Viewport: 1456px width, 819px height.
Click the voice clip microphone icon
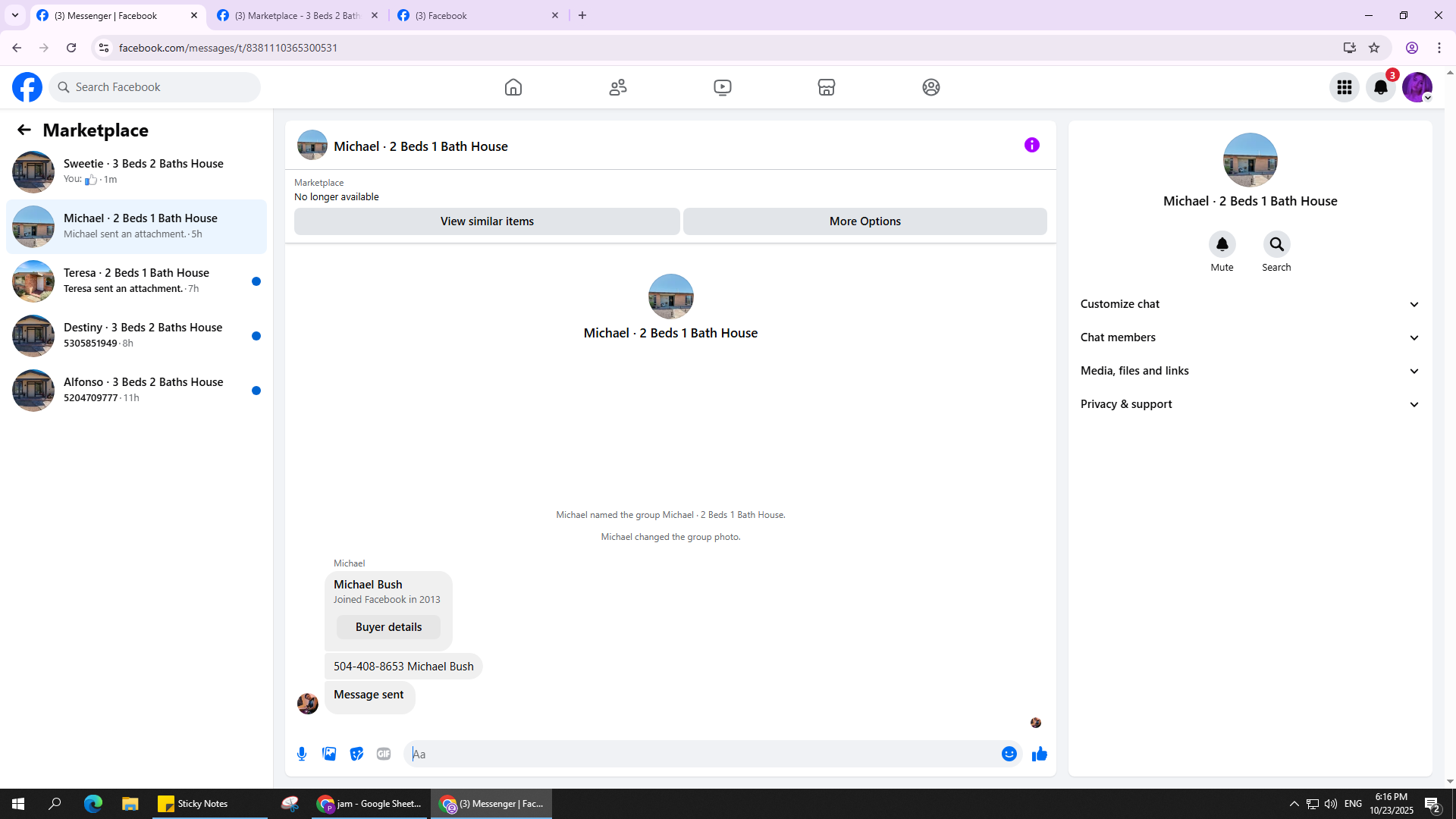click(302, 754)
